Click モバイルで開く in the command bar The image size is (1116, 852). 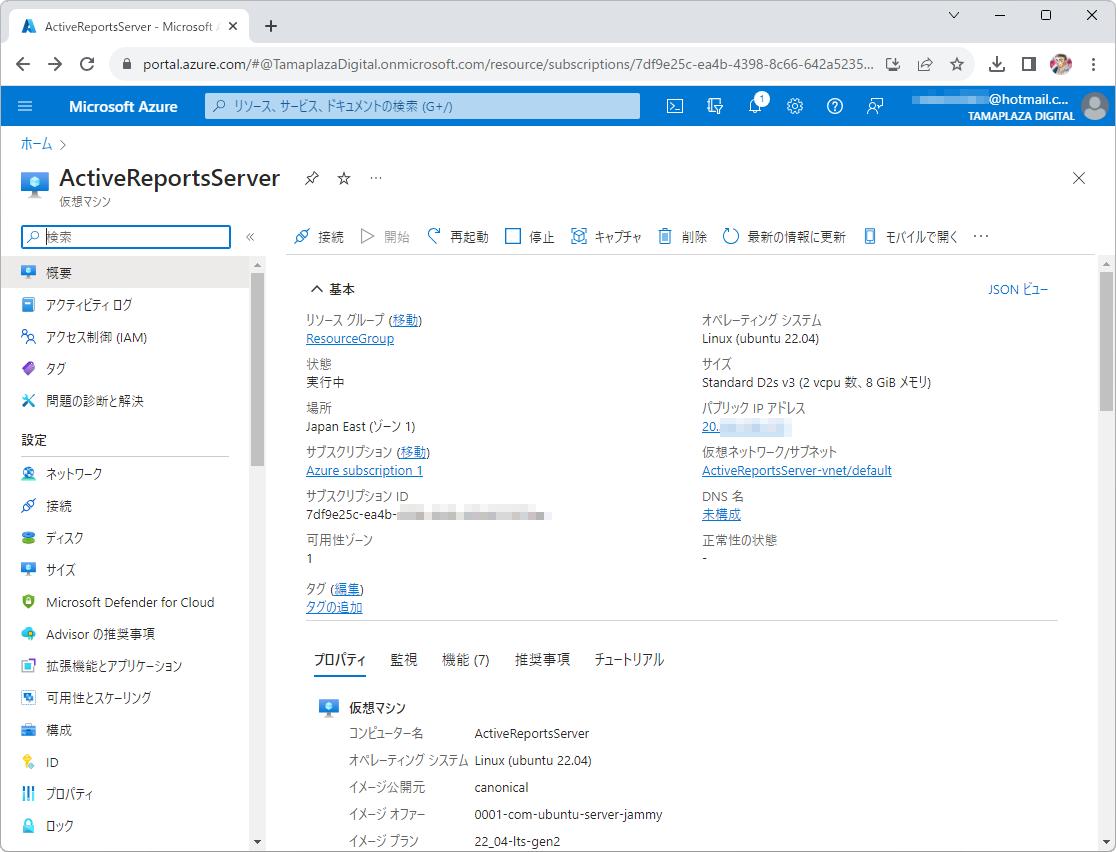click(x=910, y=236)
